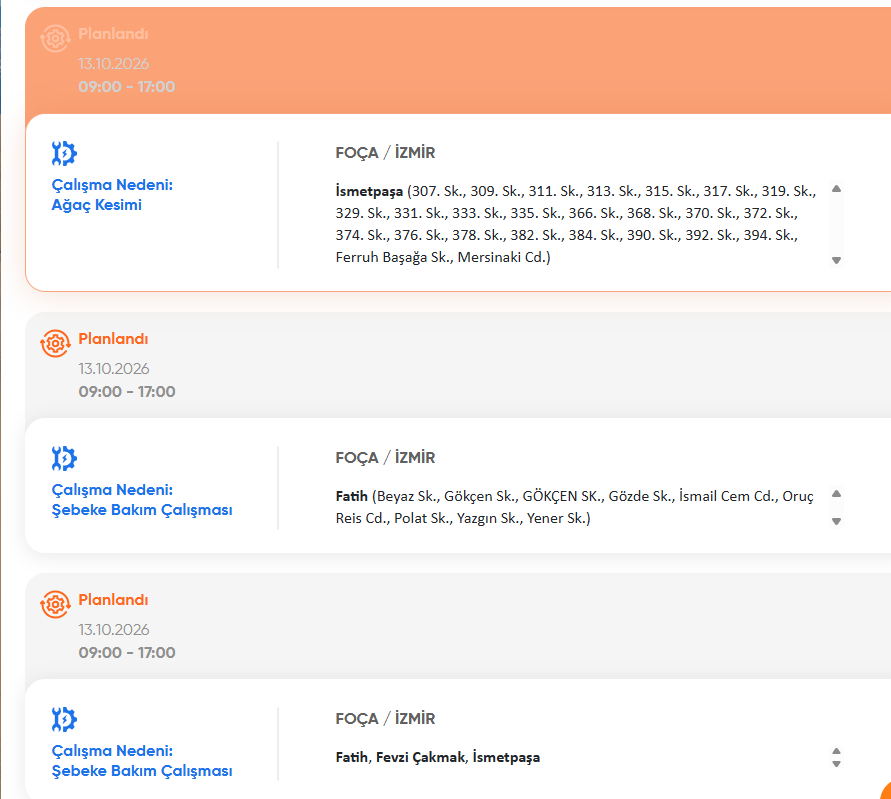
Task: Click the wrench icon in the Fatih, Fevzi Çakmak card
Action: click(64, 719)
